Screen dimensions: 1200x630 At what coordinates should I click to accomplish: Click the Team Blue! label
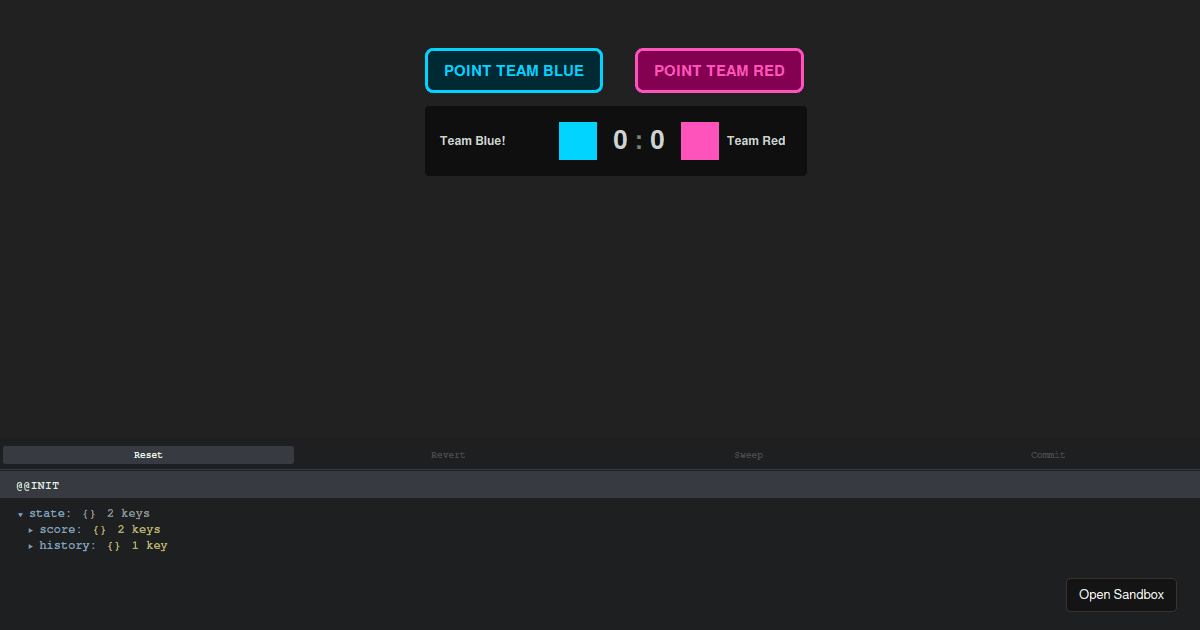pyautogui.click(x=473, y=140)
